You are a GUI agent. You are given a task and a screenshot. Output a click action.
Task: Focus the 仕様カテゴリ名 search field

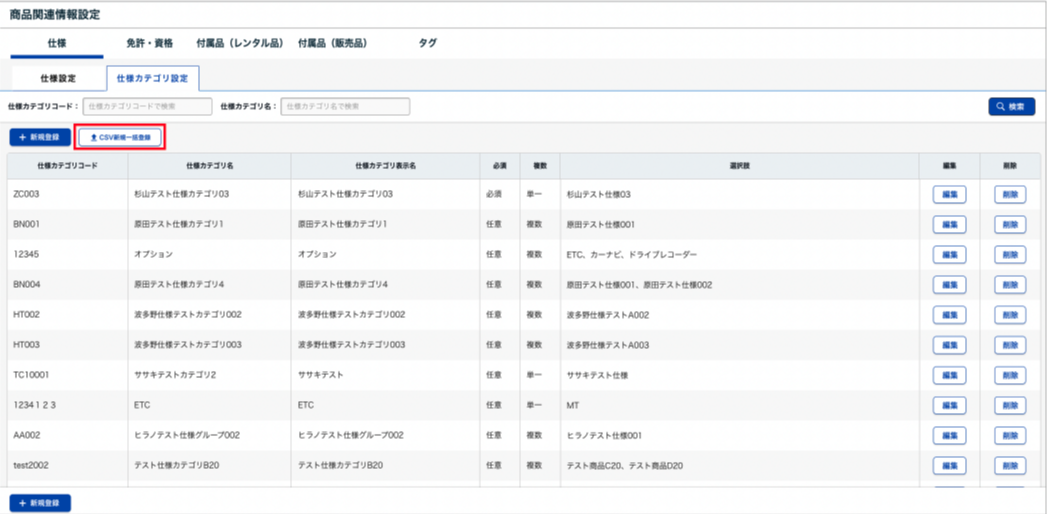345,106
